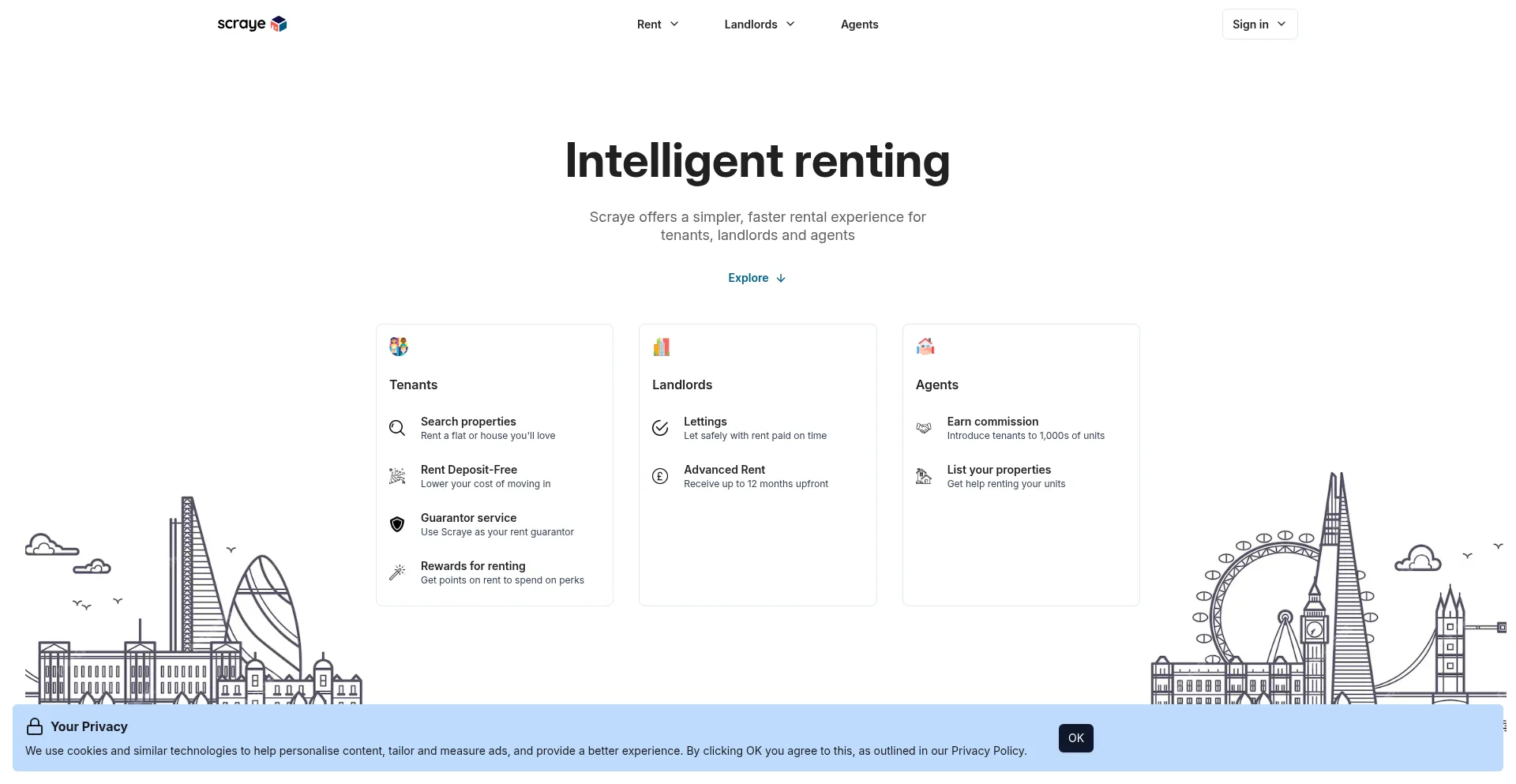Open the Agents navigation menu item

coord(859,24)
